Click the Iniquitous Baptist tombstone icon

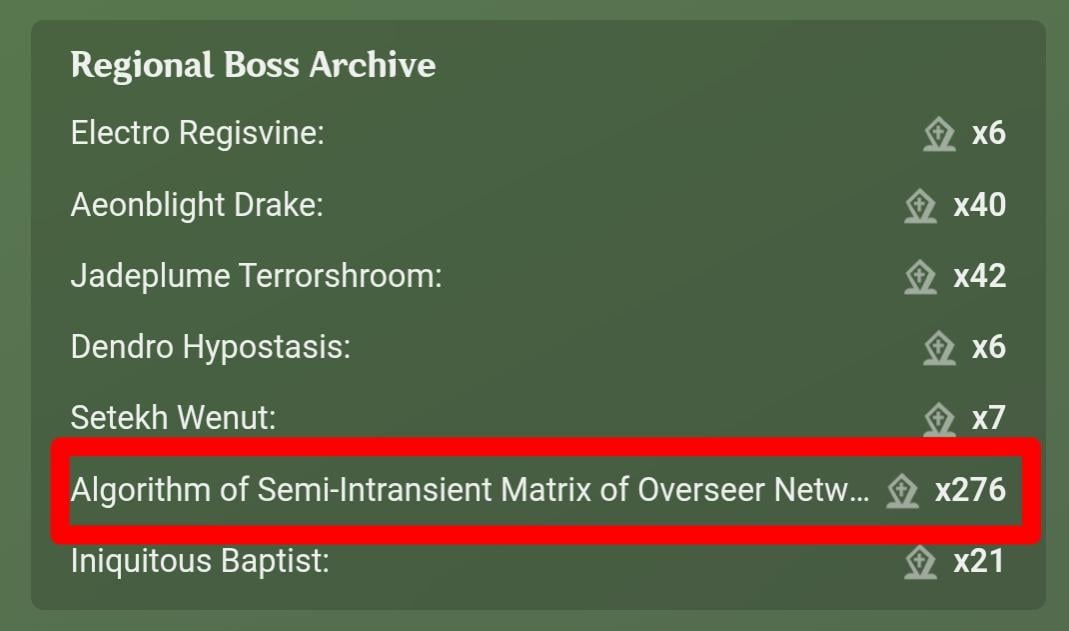920,562
